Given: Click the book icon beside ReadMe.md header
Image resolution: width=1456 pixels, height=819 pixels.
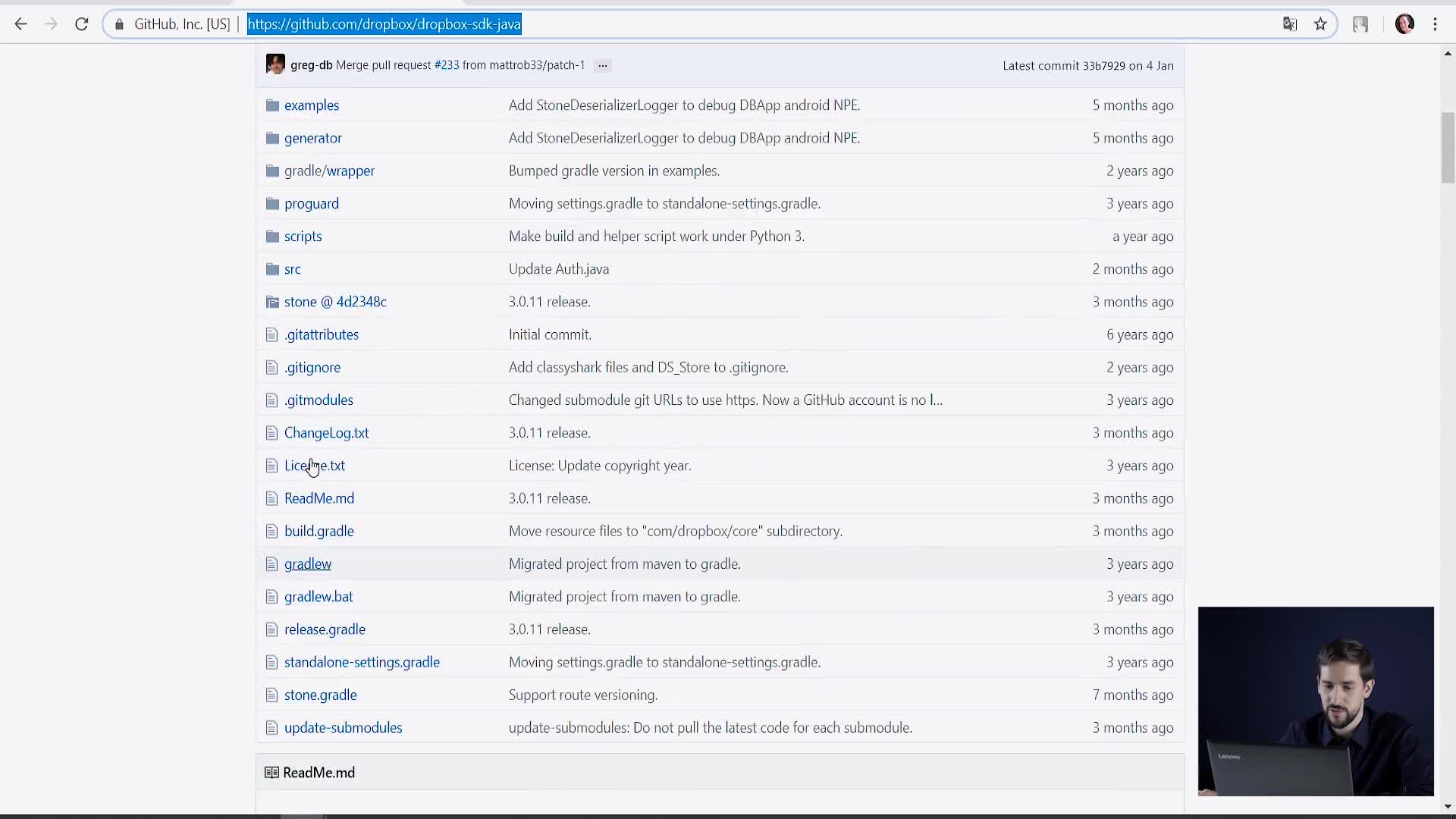Looking at the screenshot, I should 271,773.
